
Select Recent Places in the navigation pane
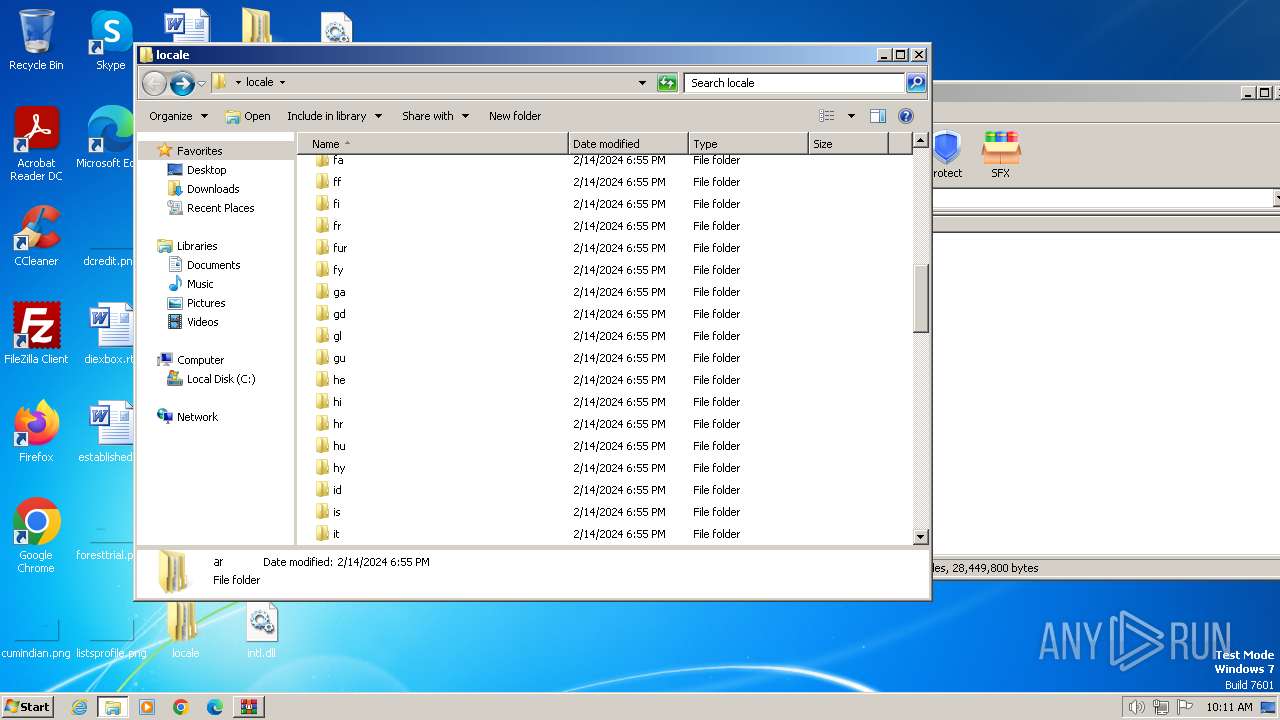click(220, 208)
